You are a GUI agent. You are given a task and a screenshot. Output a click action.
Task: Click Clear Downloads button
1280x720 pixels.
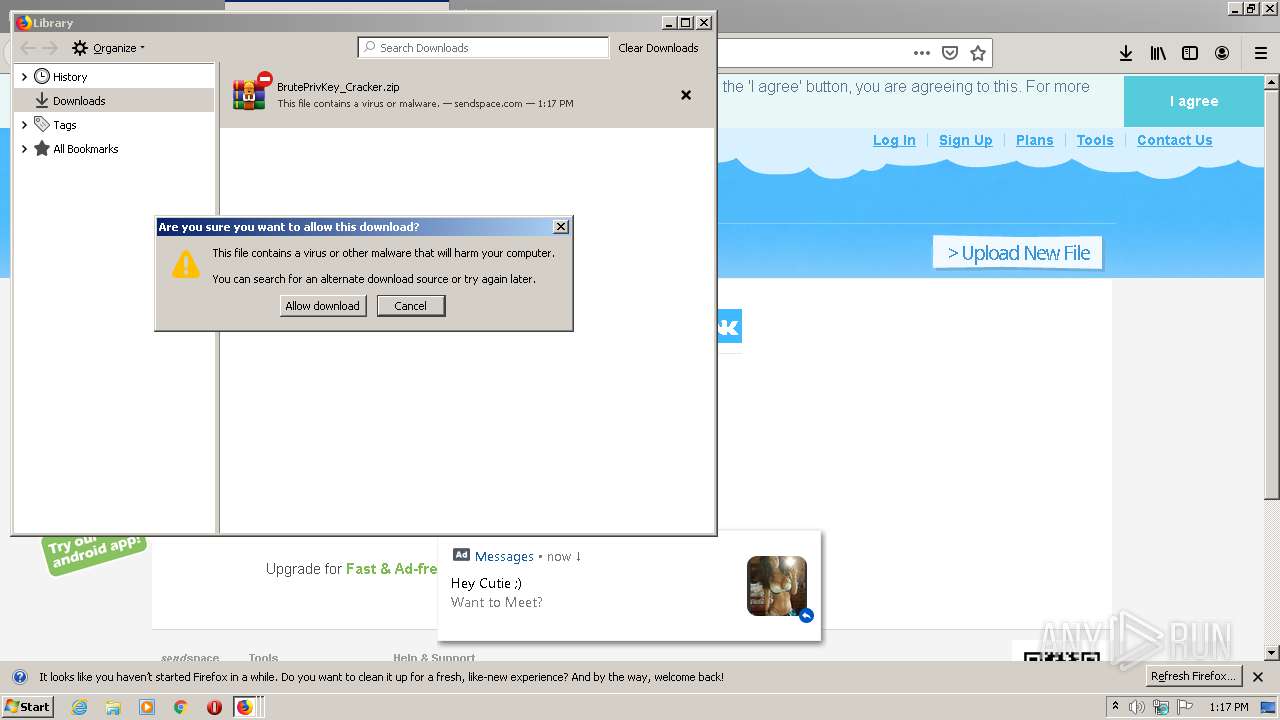pyautogui.click(x=658, y=48)
